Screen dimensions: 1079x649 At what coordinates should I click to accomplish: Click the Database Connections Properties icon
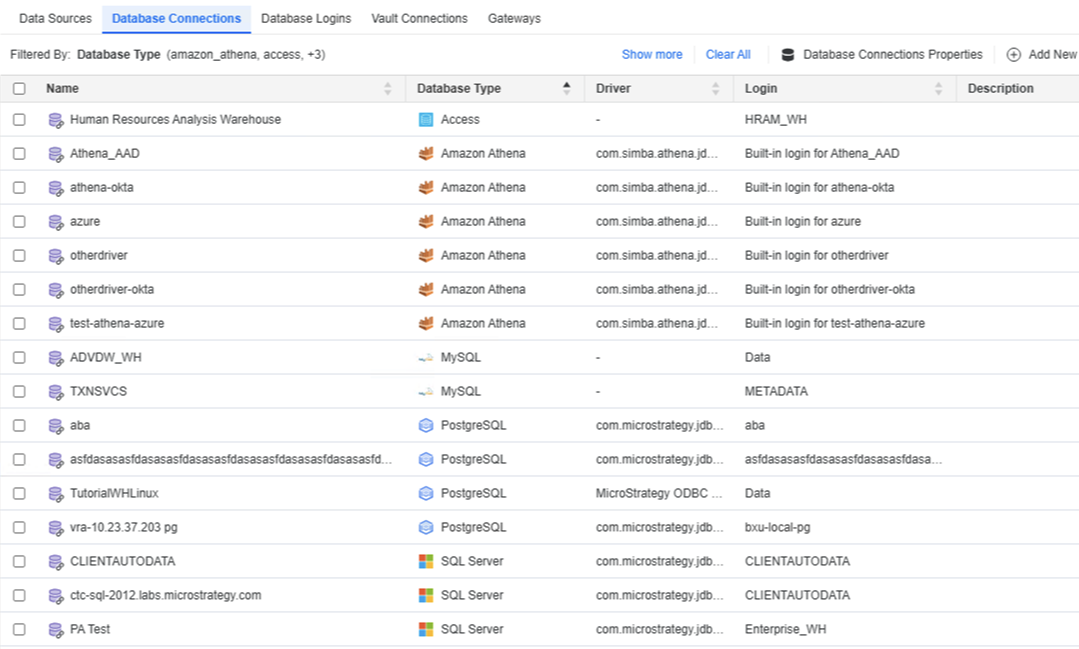click(x=788, y=55)
